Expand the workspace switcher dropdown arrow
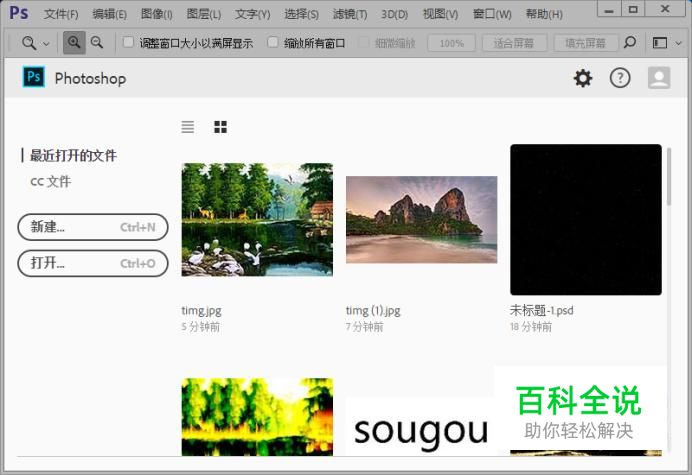The width and height of the screenshot is (692, 475). [679, 43]
